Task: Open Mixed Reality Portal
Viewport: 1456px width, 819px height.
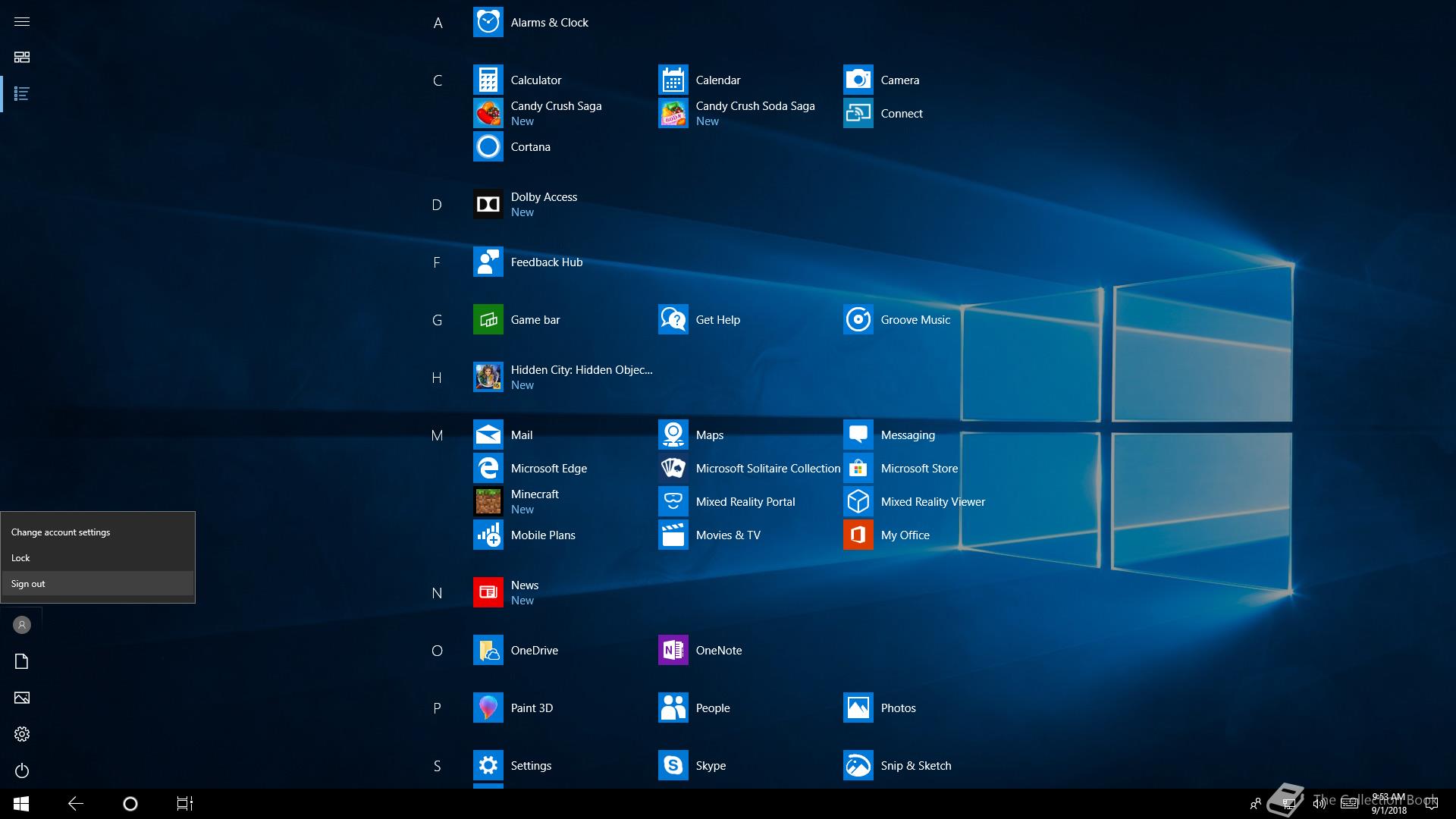Action: (x=673, y=502)
